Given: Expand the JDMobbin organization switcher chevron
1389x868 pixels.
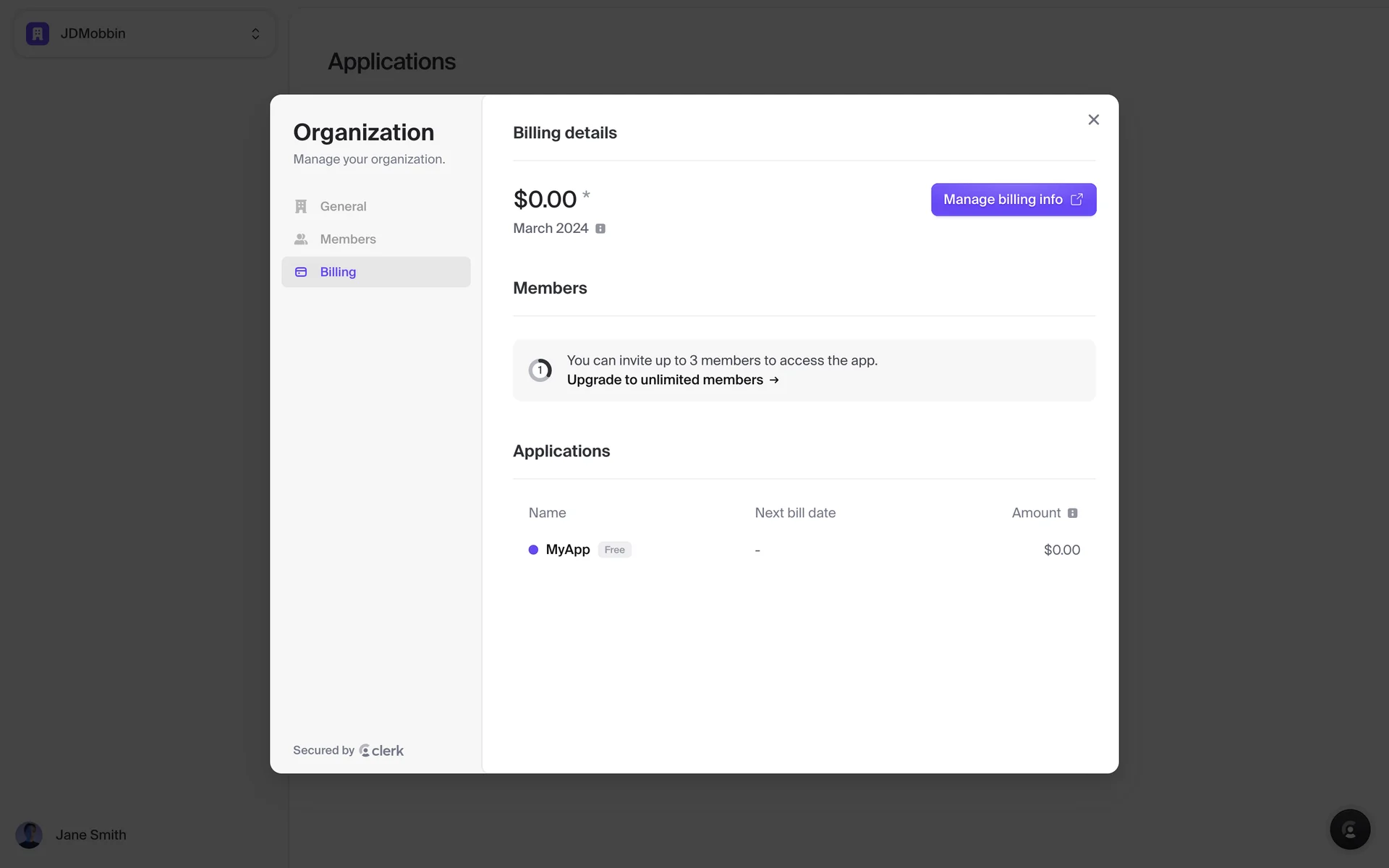Looking at the screenshot, I should (x=255, y=33).
